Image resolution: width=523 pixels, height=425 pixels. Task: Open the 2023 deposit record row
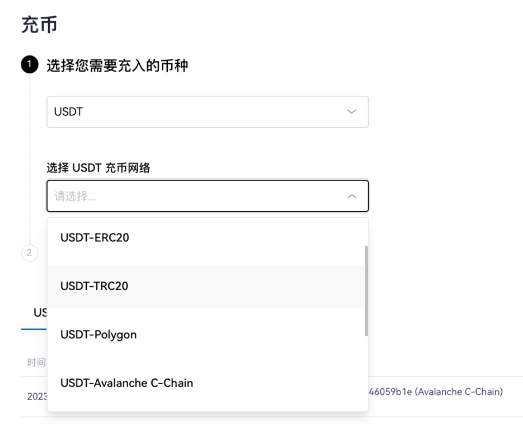click(x=272, y=396)
